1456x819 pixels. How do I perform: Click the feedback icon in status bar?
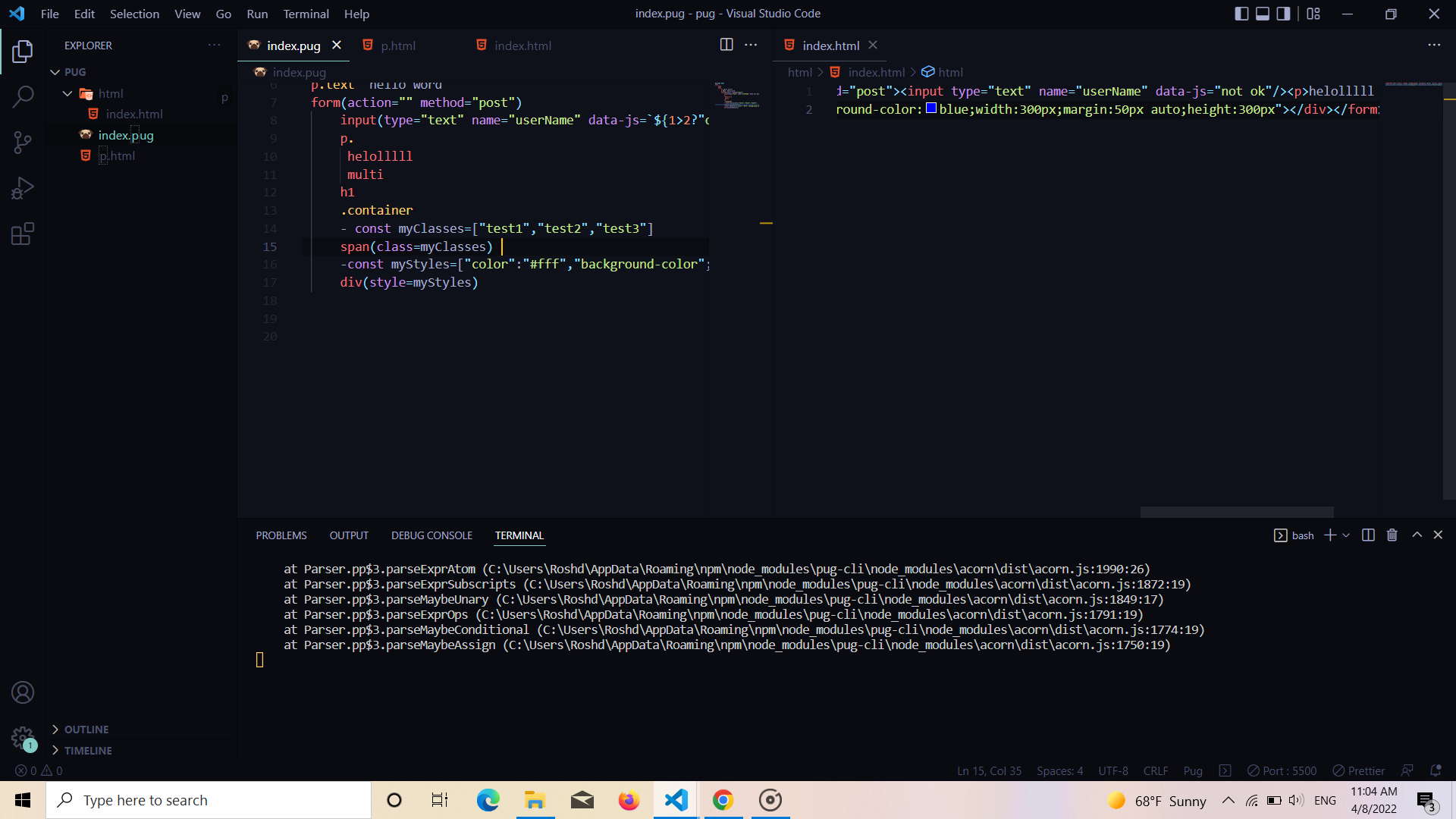coord(1407,770)
